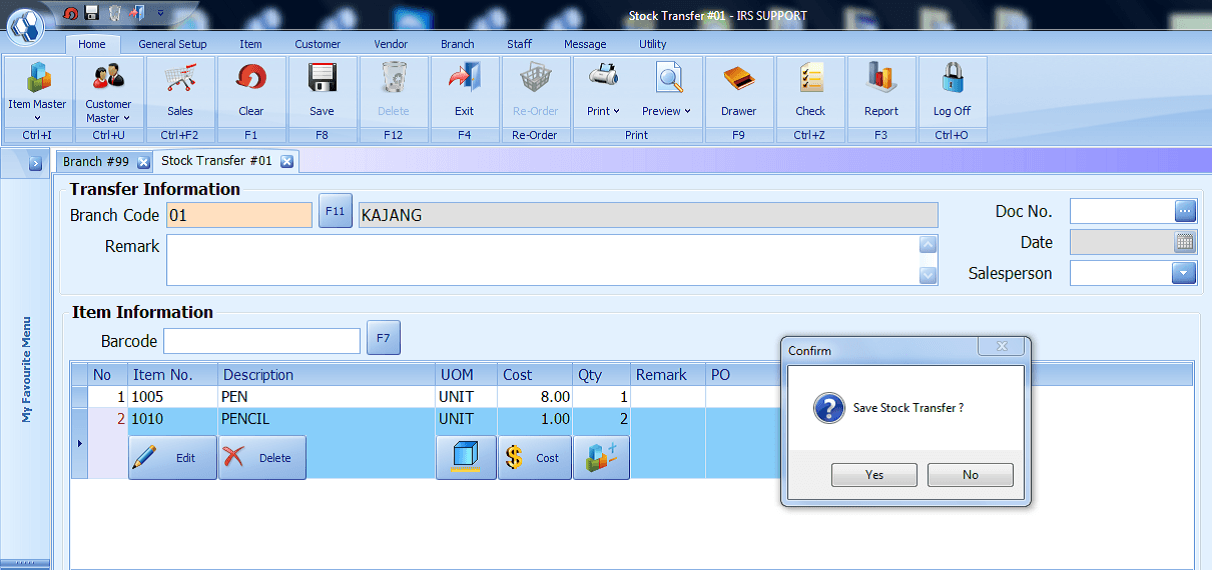This screenshot has height=570, width=1212.
Task: Select the PEN row description cell
Action: point(326,397)
